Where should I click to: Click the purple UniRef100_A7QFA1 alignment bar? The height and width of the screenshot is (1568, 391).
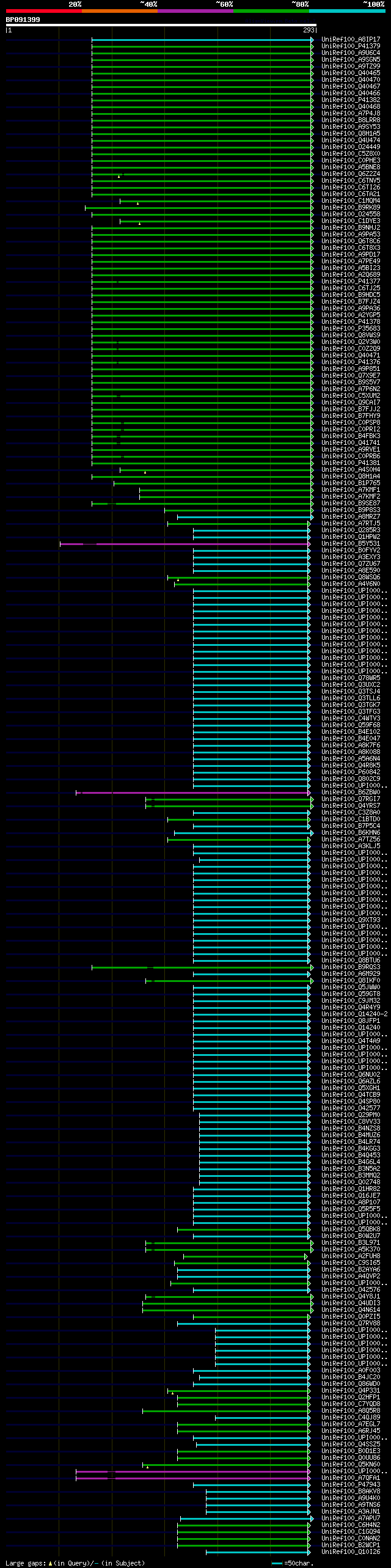tap(193, 1478)
